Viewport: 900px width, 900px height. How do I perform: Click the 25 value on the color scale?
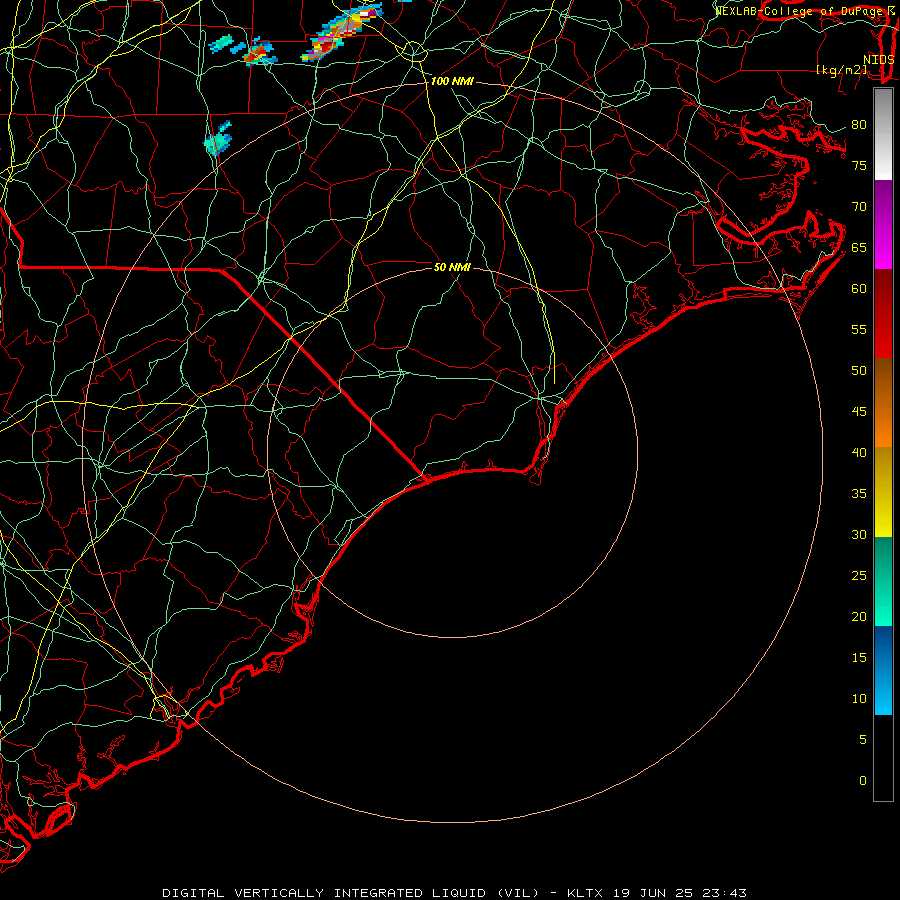click(859, 576)
